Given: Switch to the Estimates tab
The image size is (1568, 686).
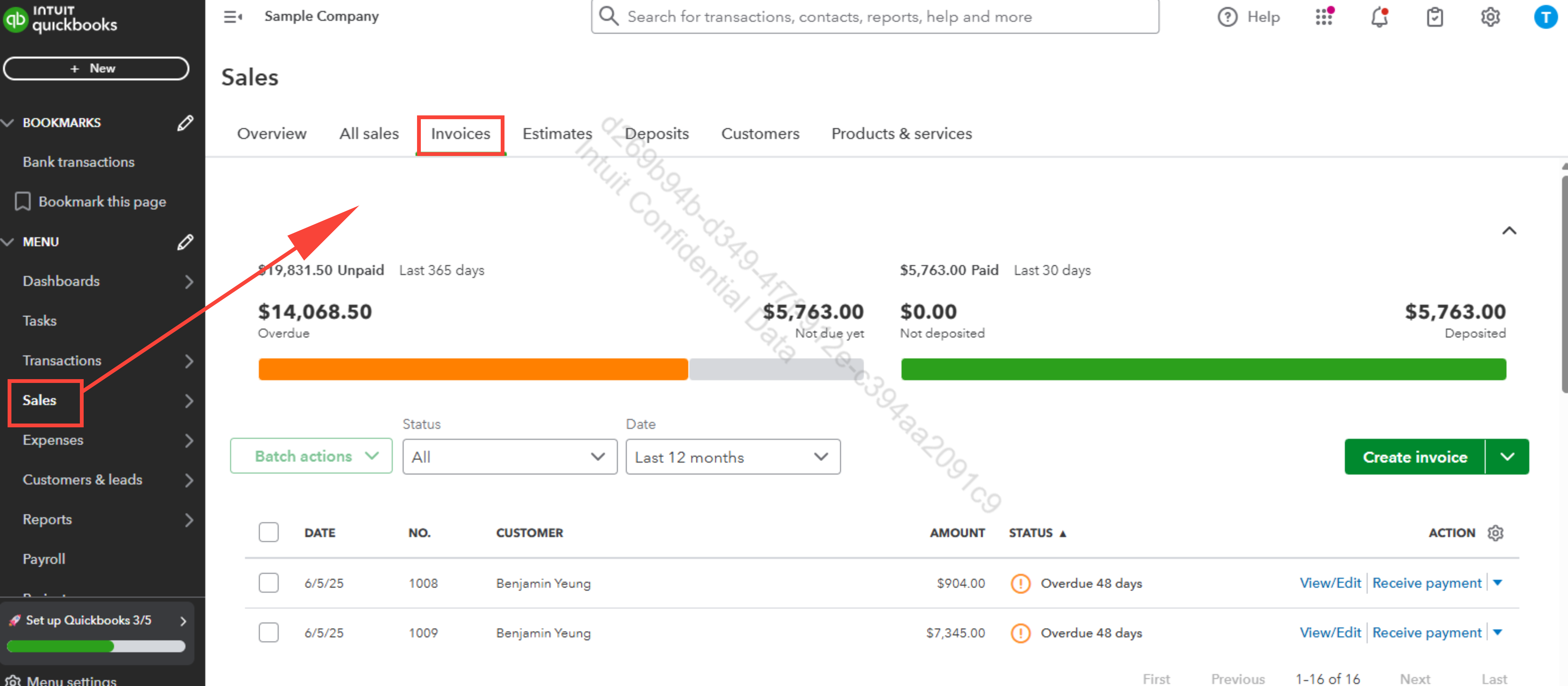Looking at the screenshot, I should click(557, 134).
